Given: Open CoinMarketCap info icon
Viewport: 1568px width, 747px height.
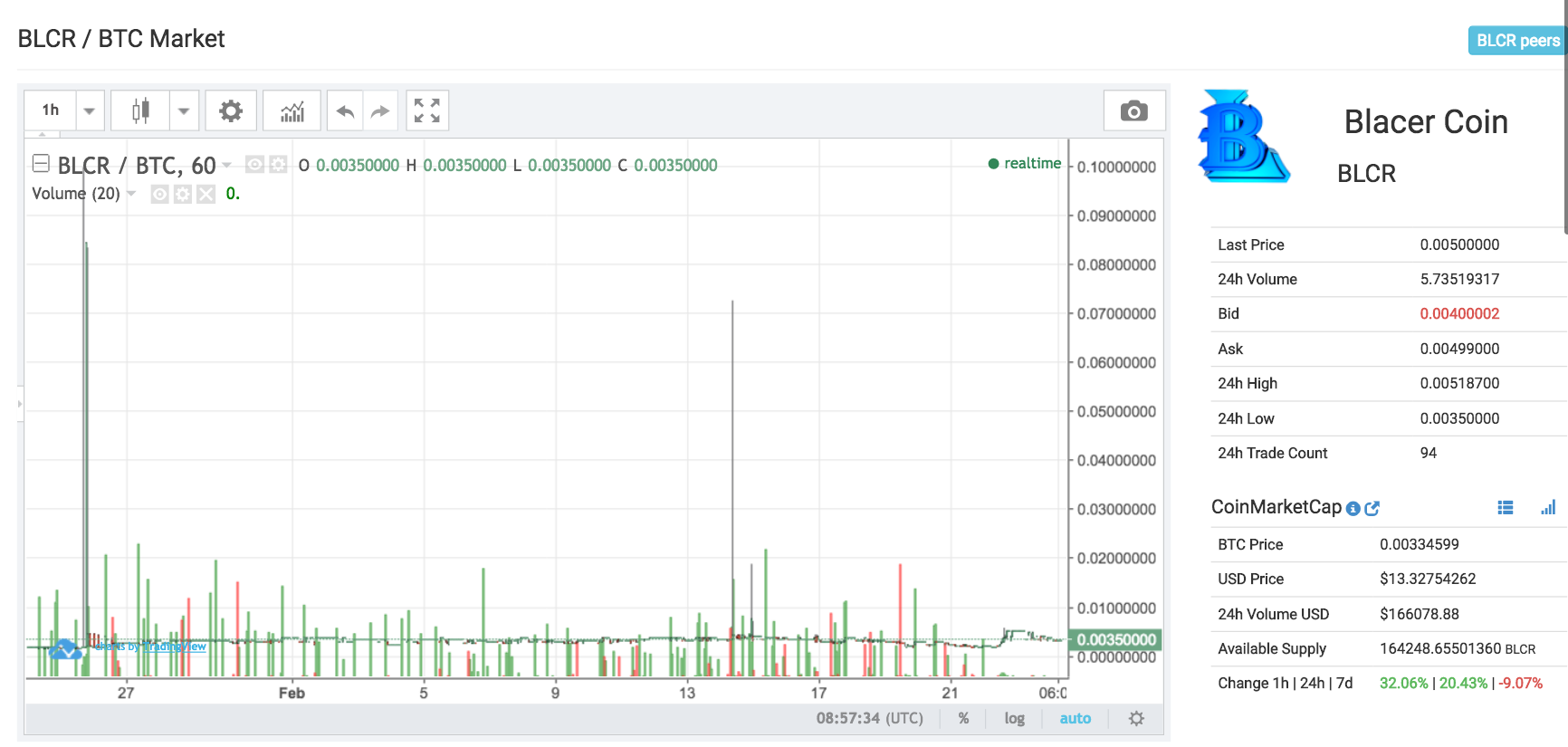Looking at the screenshot, I should [x=1353, y=509].
